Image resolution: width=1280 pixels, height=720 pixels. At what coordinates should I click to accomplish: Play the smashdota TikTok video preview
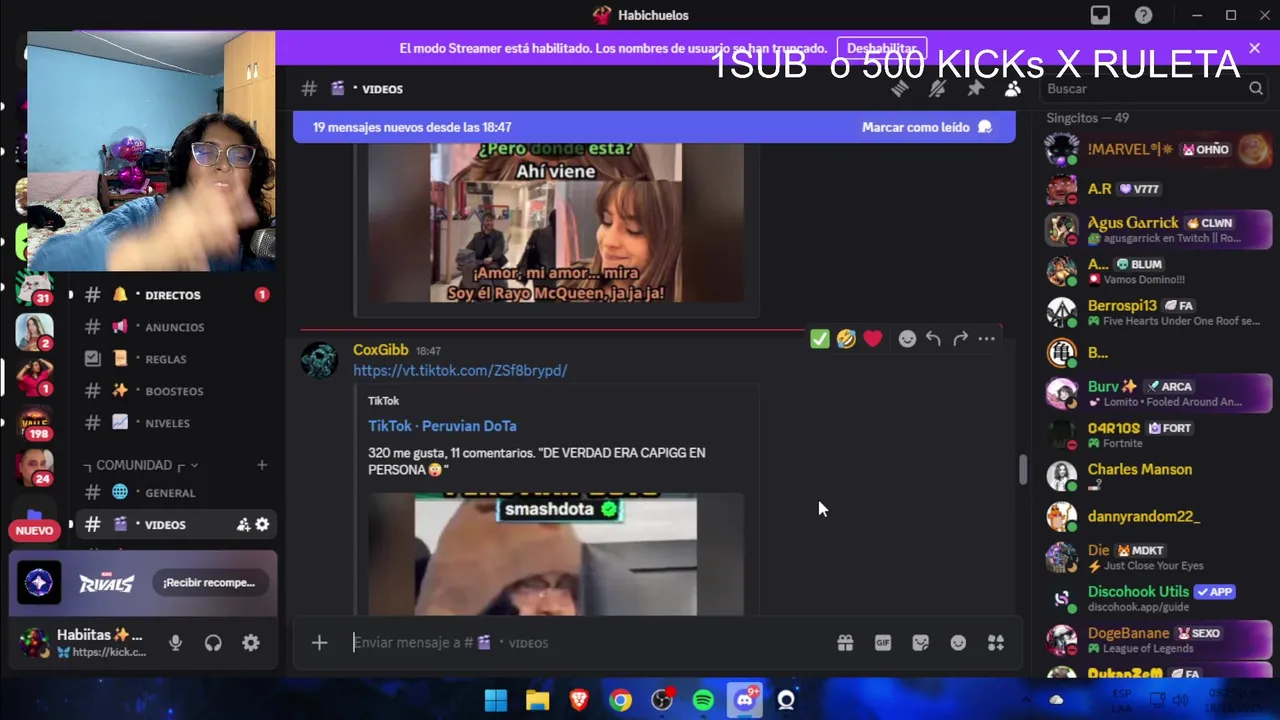click(556, 553)
